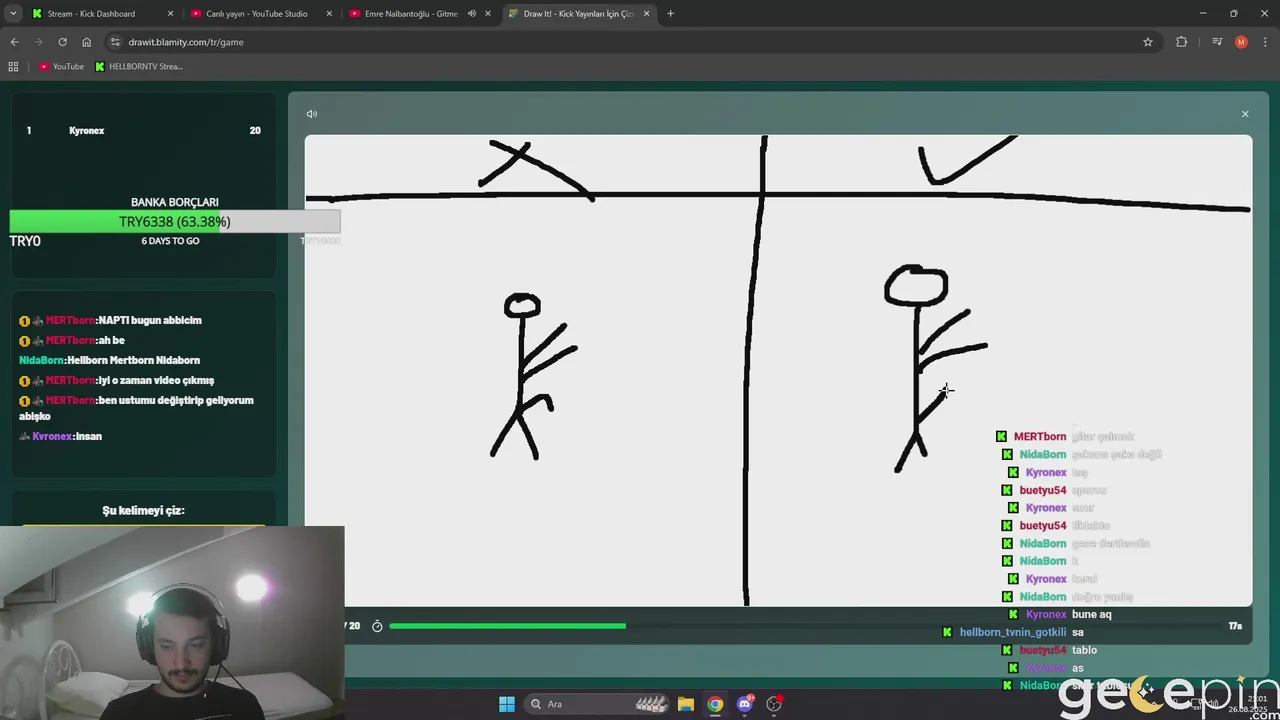Mute the game sound via speaker icon
The image size is (1280, 720).
[312, 114]
